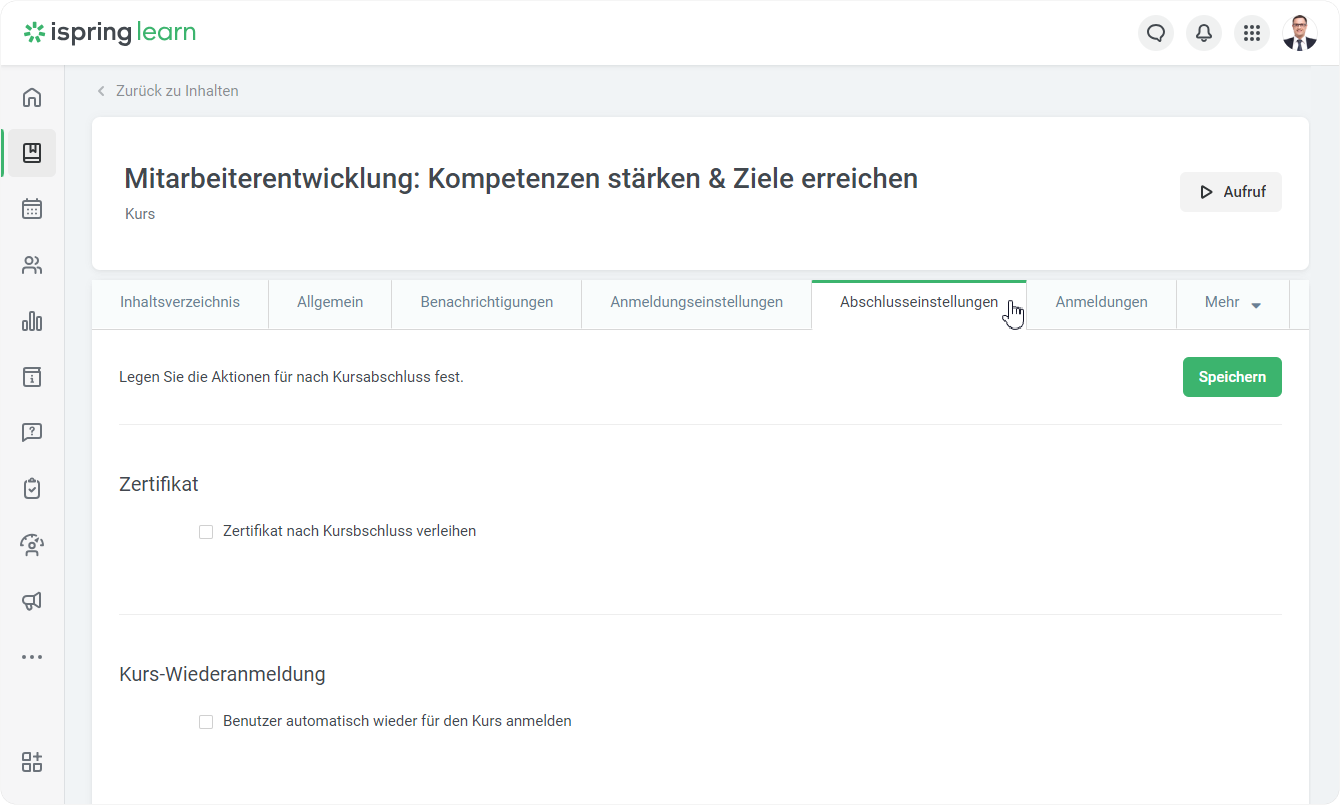Open the reports bar chart icon
This screenshot has width=1340, height=805.
(x=32, y=321)
